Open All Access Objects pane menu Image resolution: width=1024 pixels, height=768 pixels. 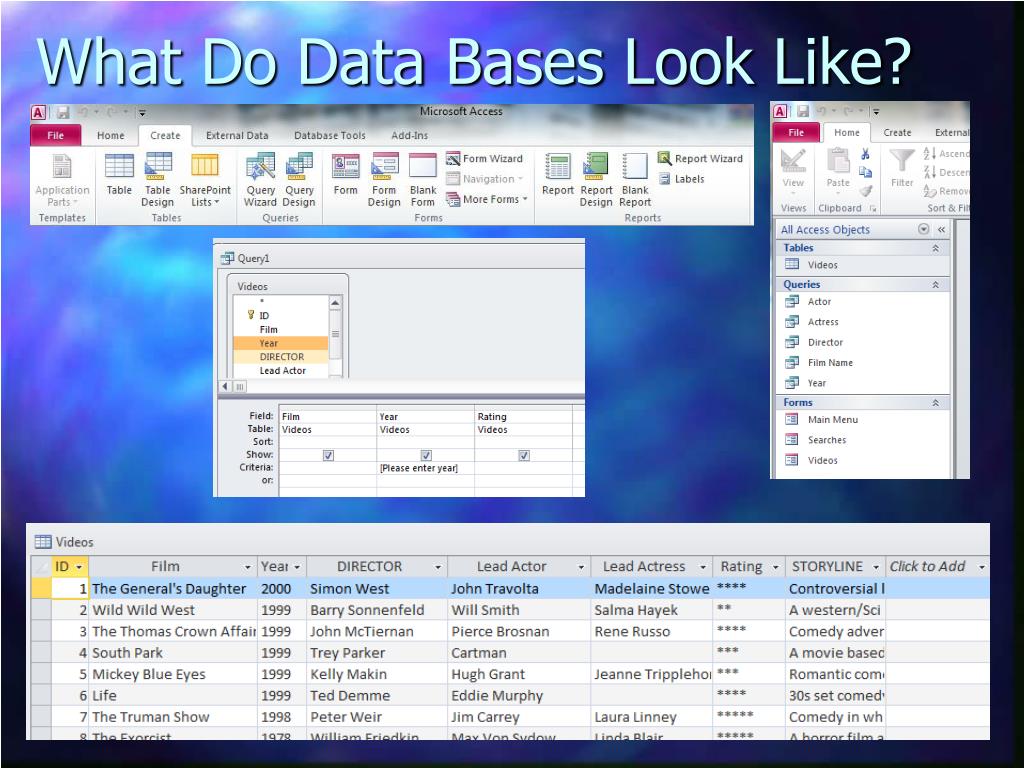point(923,229)
